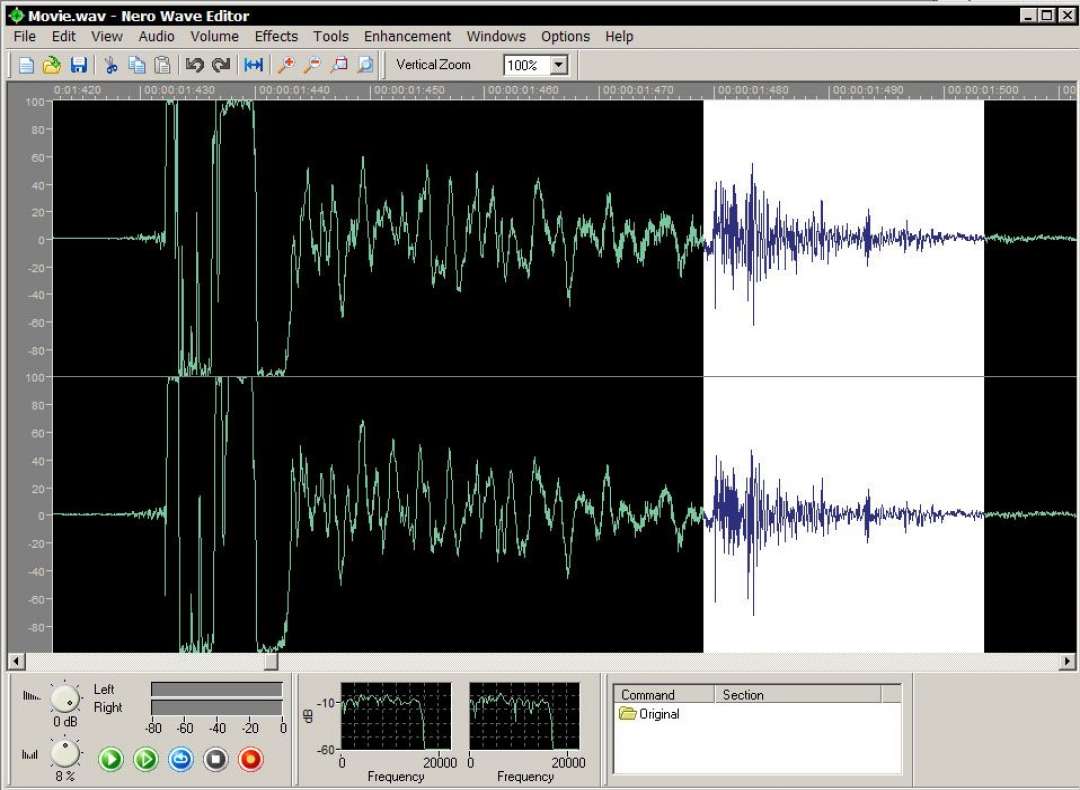Open the Effects menu
This screenshot has width=1080, height=790.
(x=276, y=36)
